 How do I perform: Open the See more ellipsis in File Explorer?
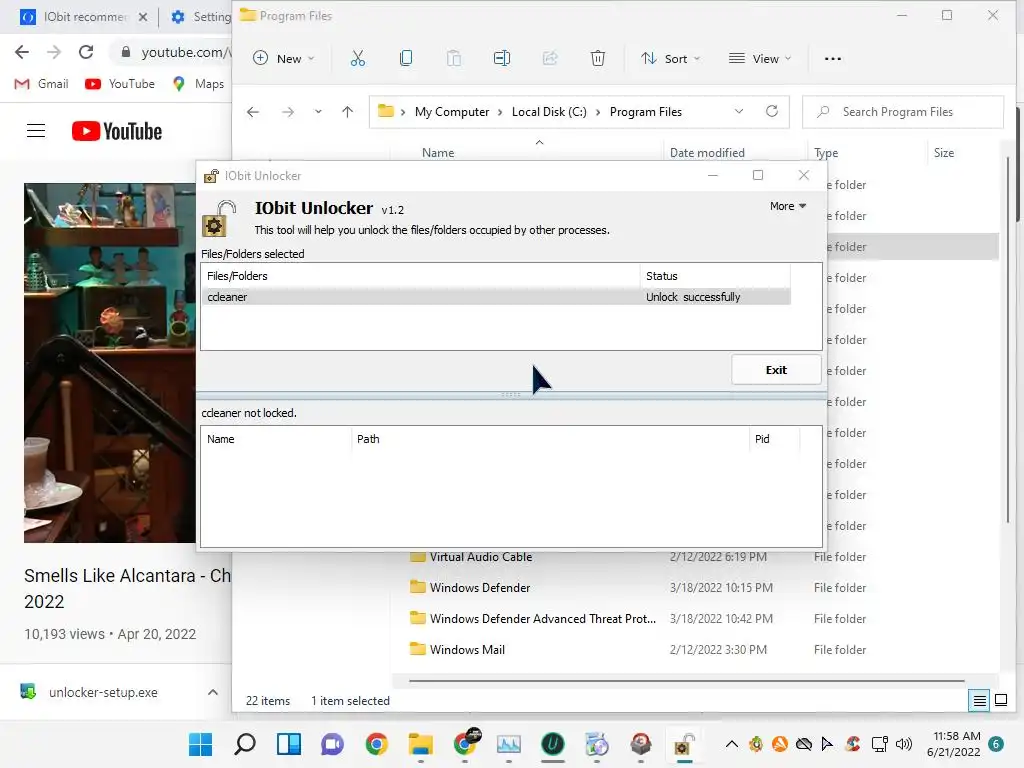(x=833, y=59)
